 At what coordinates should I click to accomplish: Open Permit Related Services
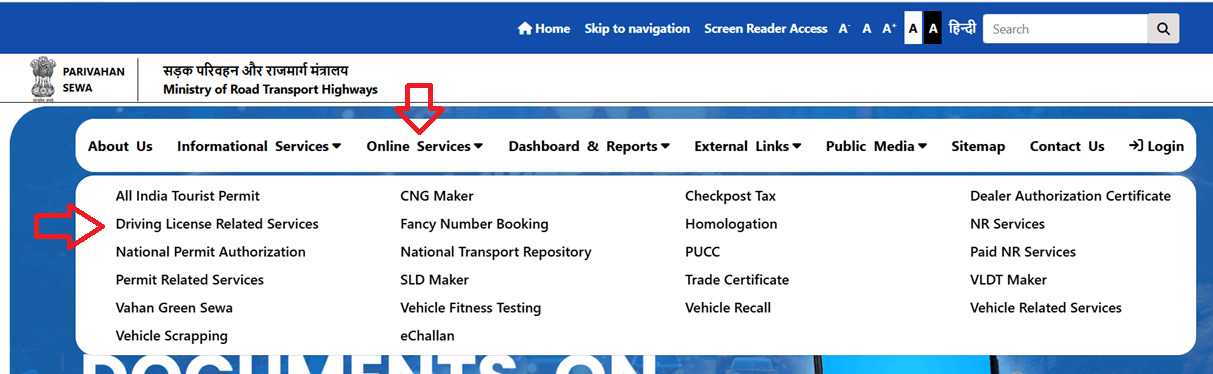(x=190, y=280)
